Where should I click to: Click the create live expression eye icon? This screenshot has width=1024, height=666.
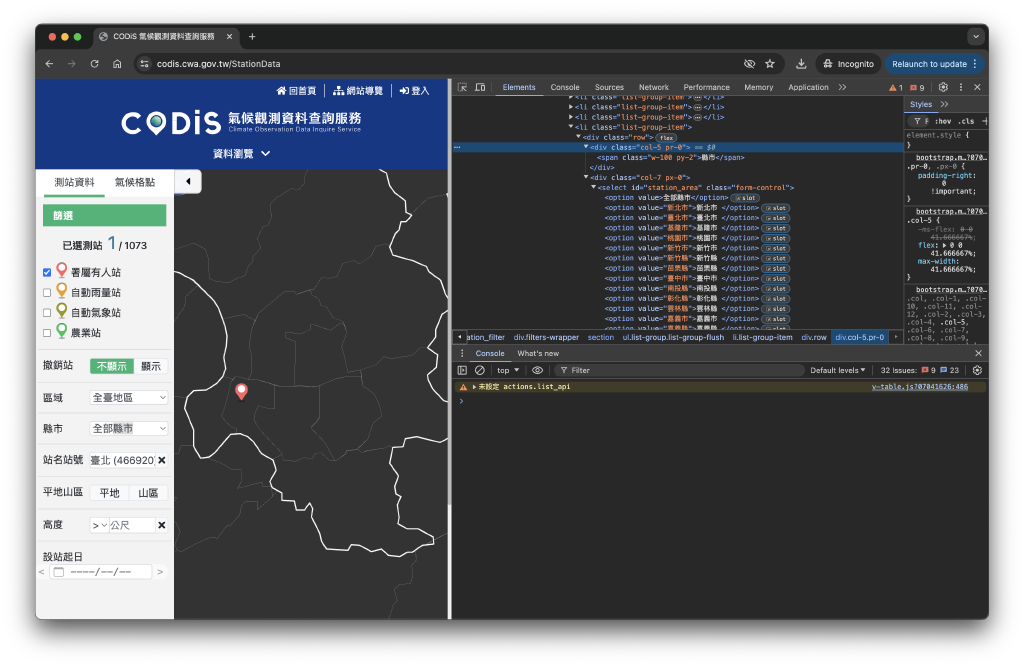tap(538, 370)
